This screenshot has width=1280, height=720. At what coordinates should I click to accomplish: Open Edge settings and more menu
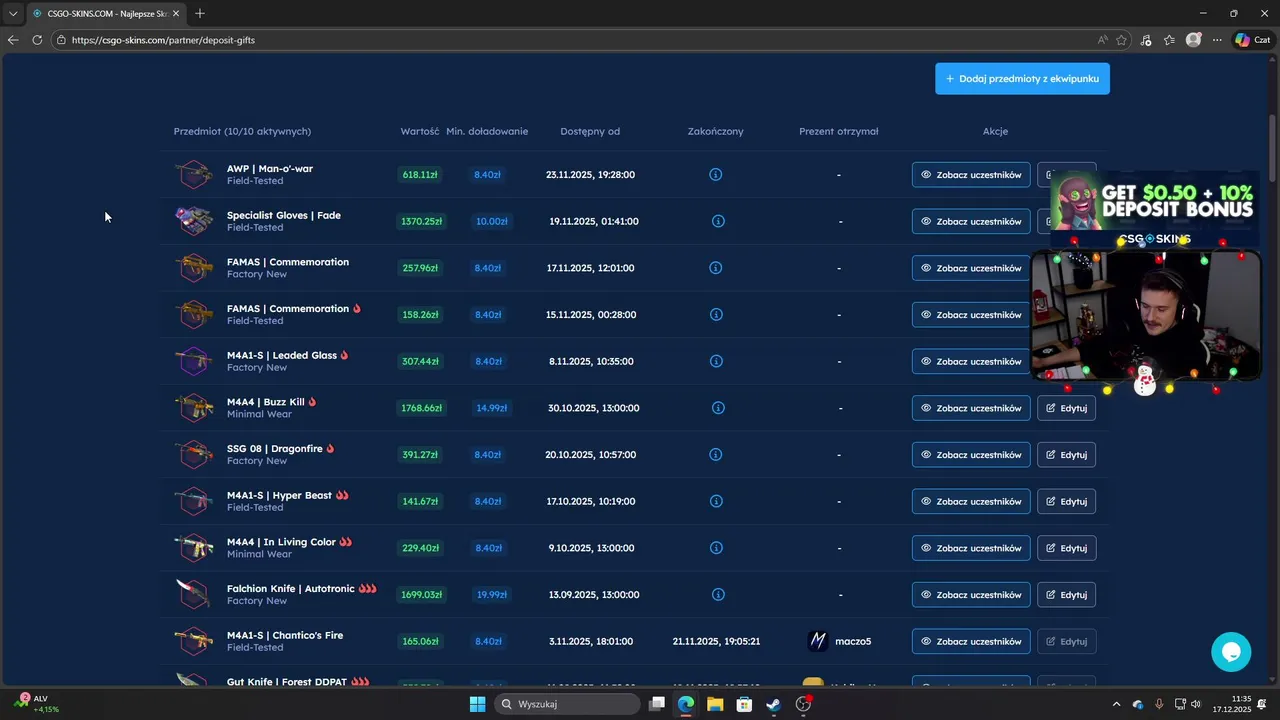click(1217, 40)
